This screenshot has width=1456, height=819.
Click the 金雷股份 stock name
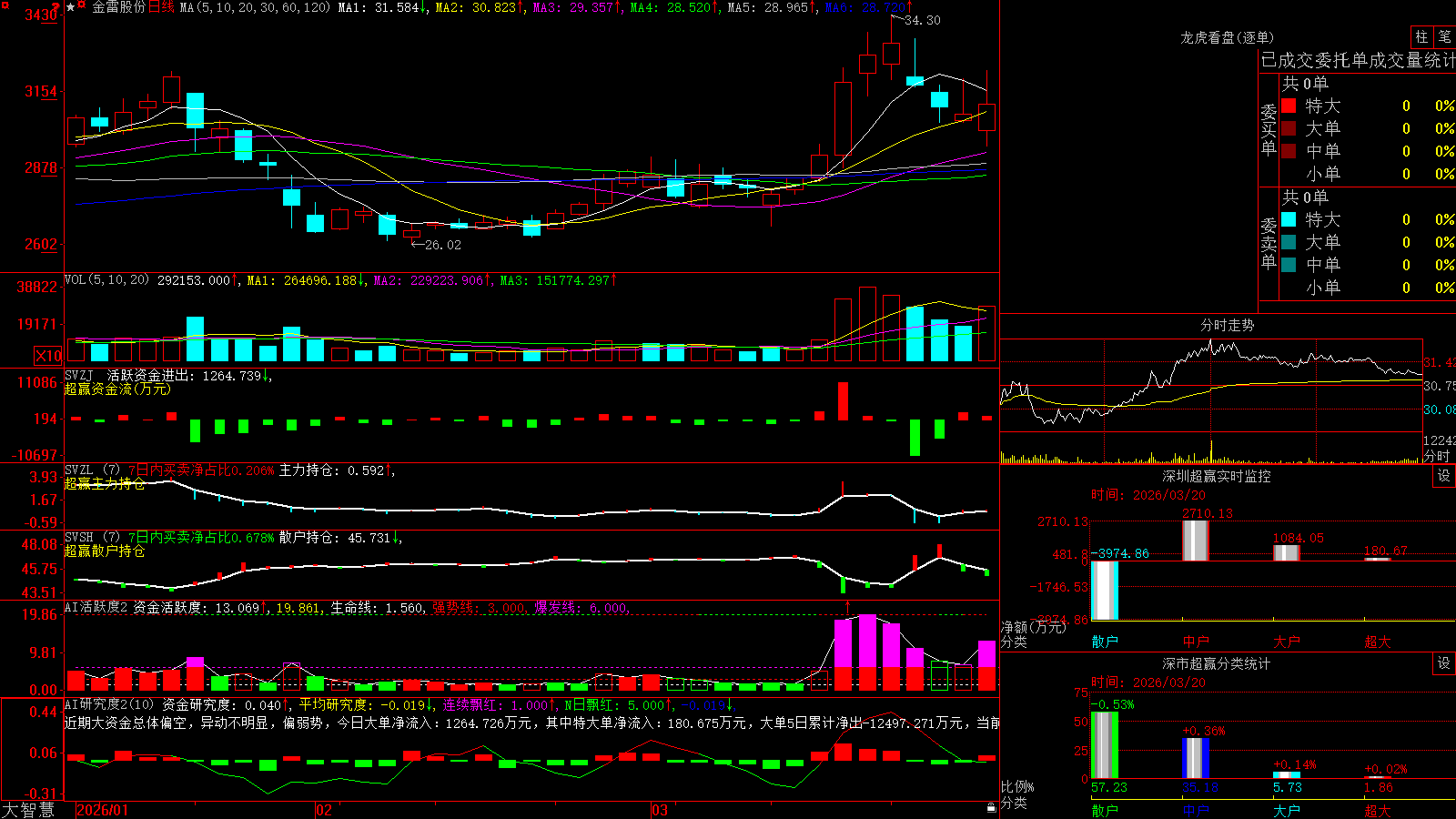coord(118,7)
